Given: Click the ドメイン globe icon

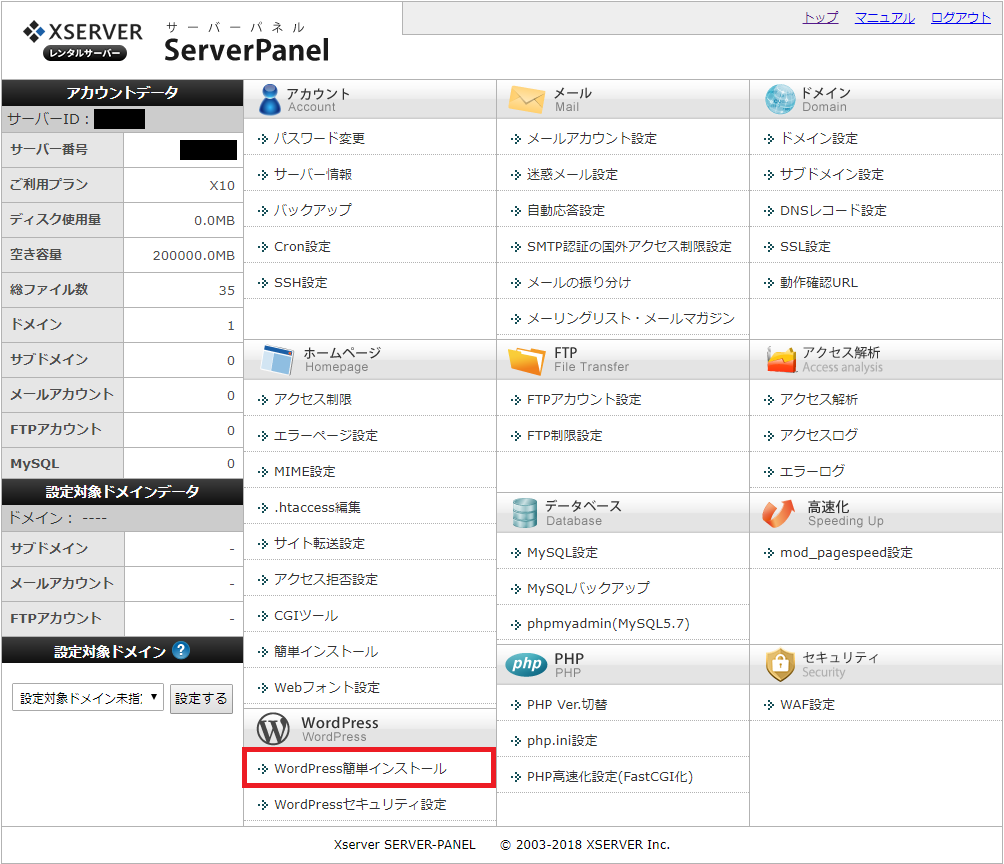Looking at the screenshot, I should [x=780, y=100].
